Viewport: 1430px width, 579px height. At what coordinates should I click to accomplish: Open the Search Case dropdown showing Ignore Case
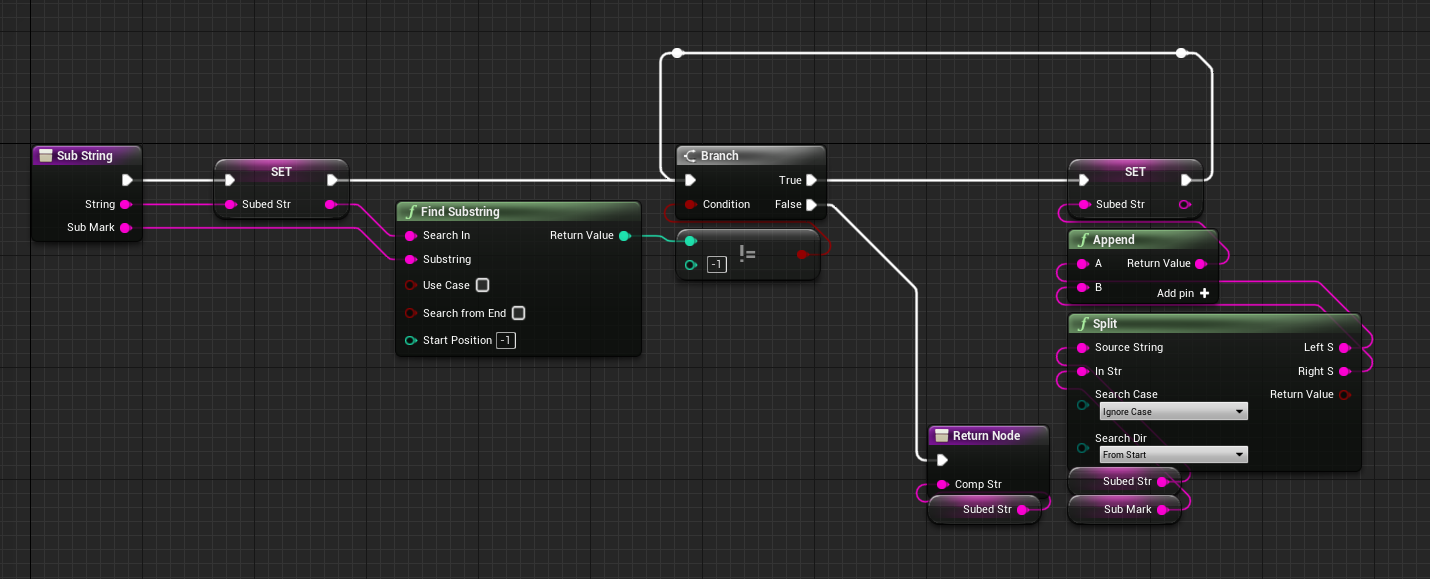pyautogui.click(x=1172, y=410)
